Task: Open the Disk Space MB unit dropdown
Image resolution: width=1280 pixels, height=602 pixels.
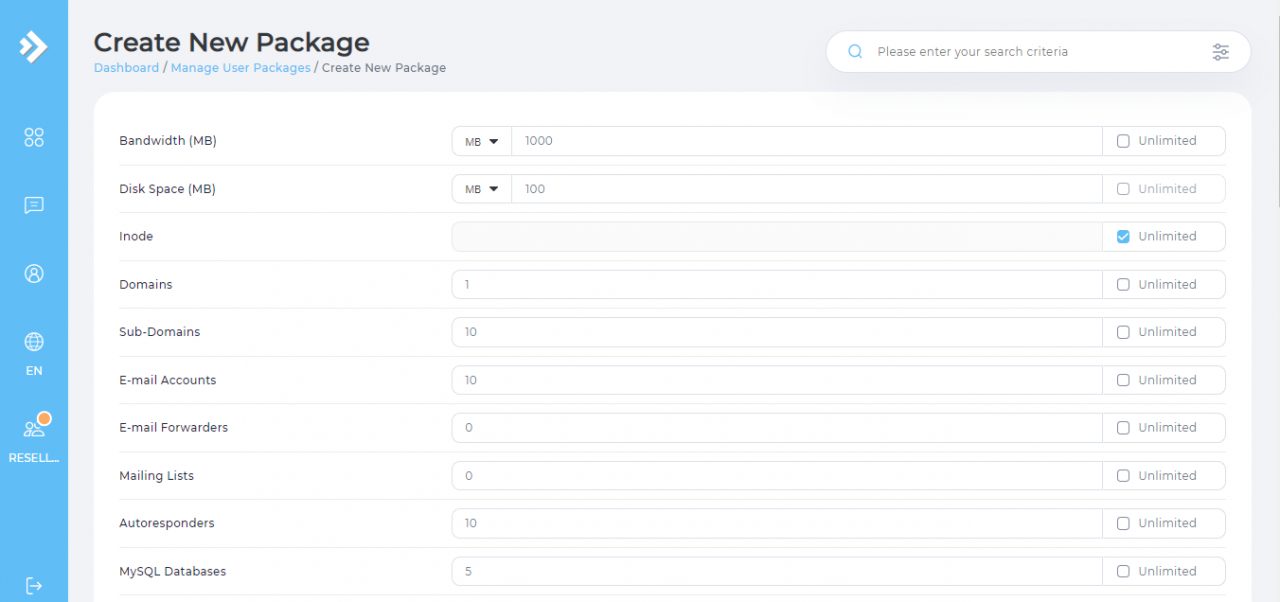Action: click(x=481, y=189)
